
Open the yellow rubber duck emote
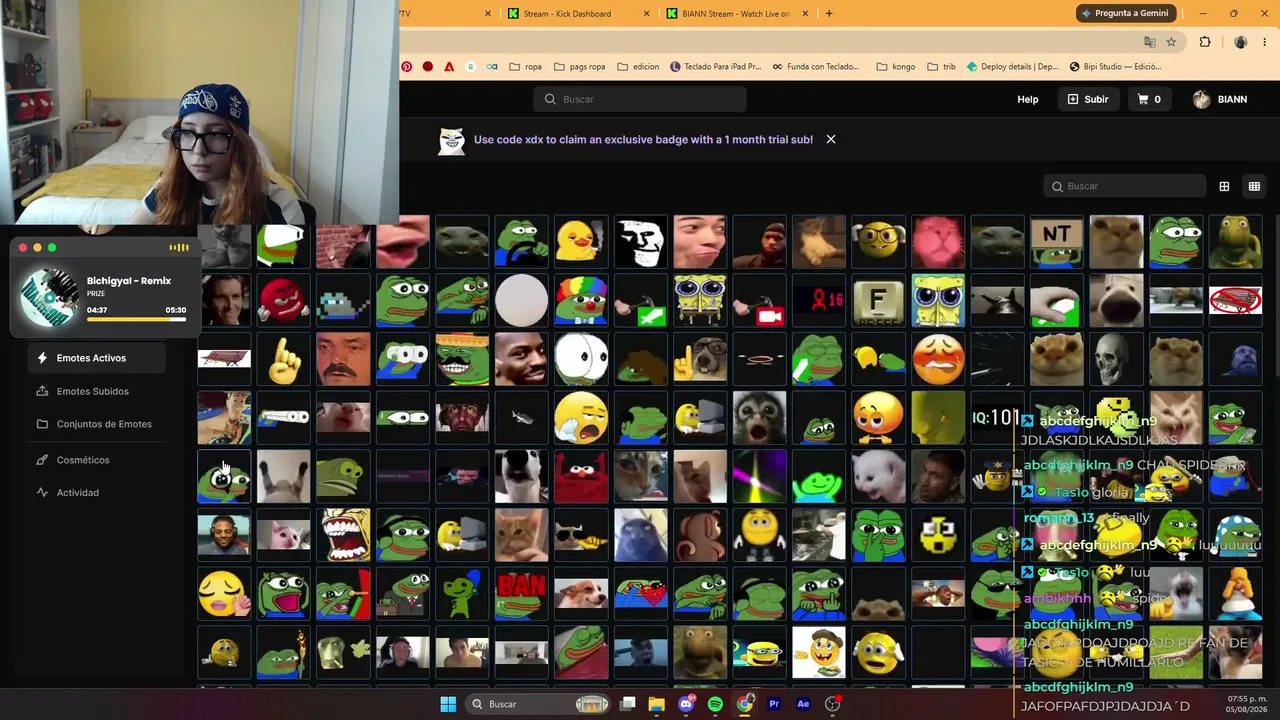pos(581,242)
